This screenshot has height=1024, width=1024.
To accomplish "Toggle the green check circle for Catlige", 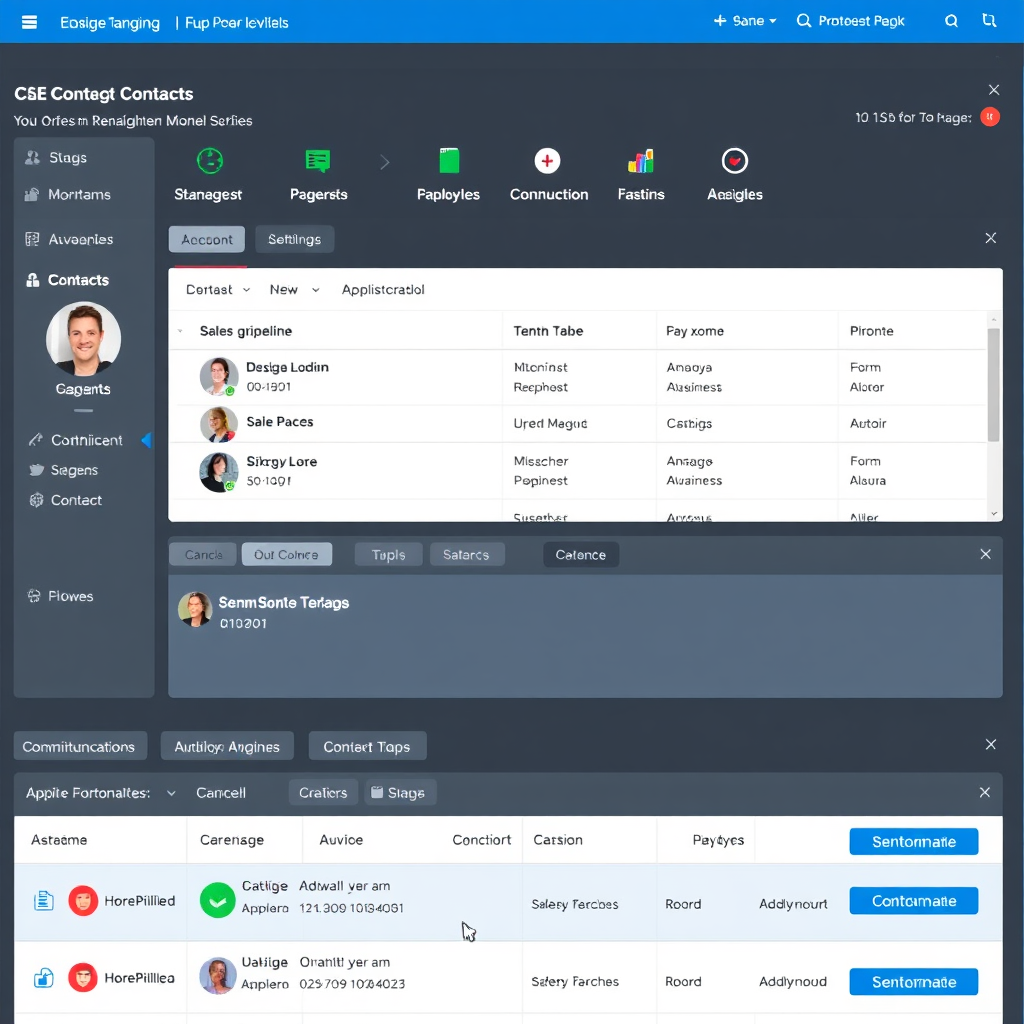I will [217, 900].
